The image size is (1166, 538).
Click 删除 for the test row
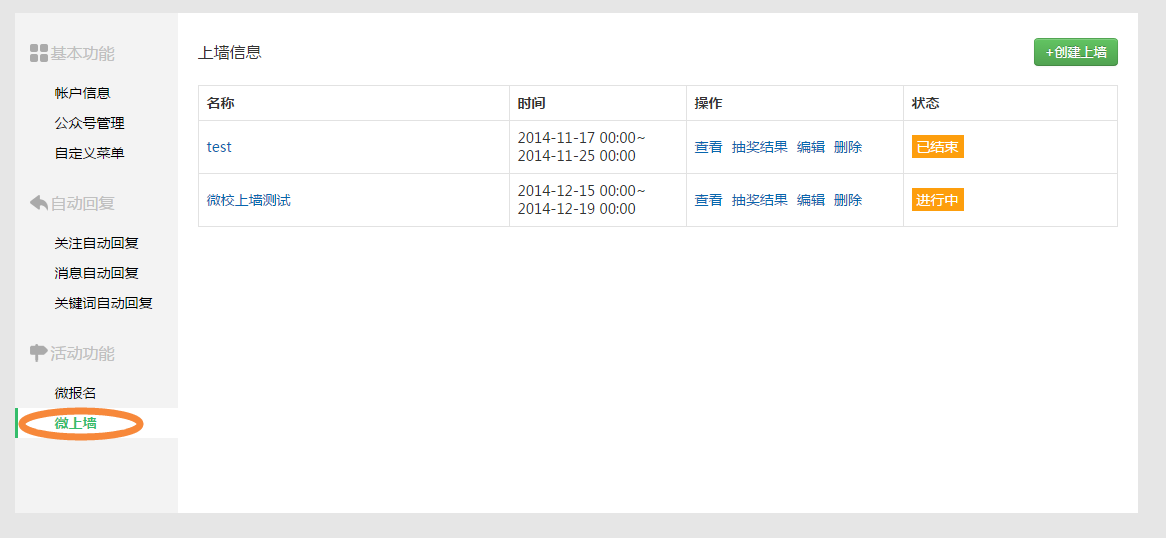848,147
